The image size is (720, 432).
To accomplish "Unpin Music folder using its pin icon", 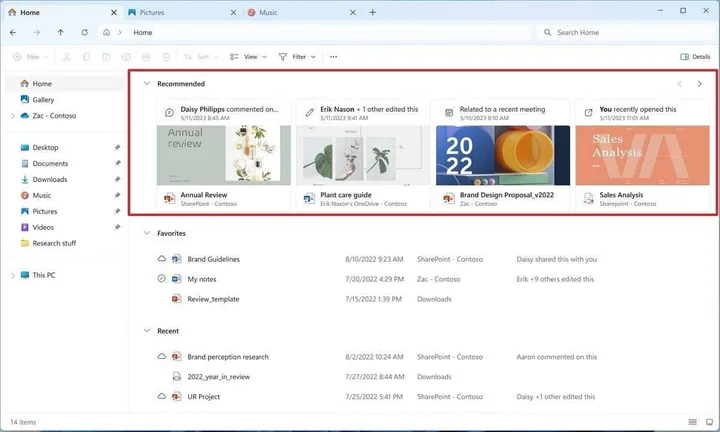I will [117, 196].
